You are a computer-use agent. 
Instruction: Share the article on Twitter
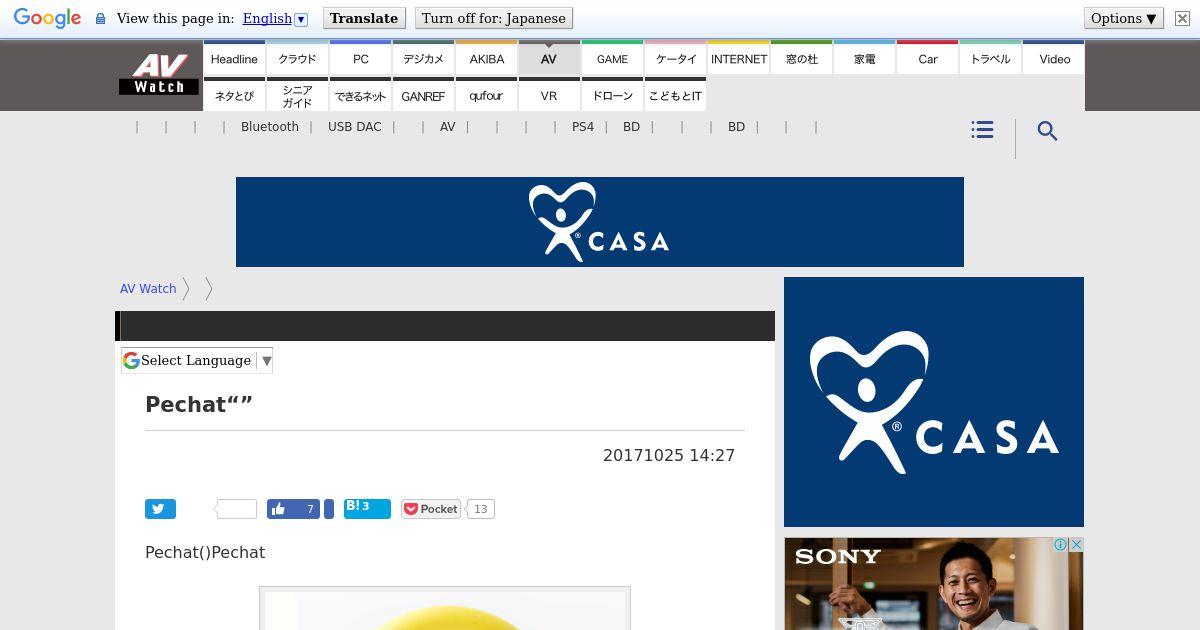point(160,509)
